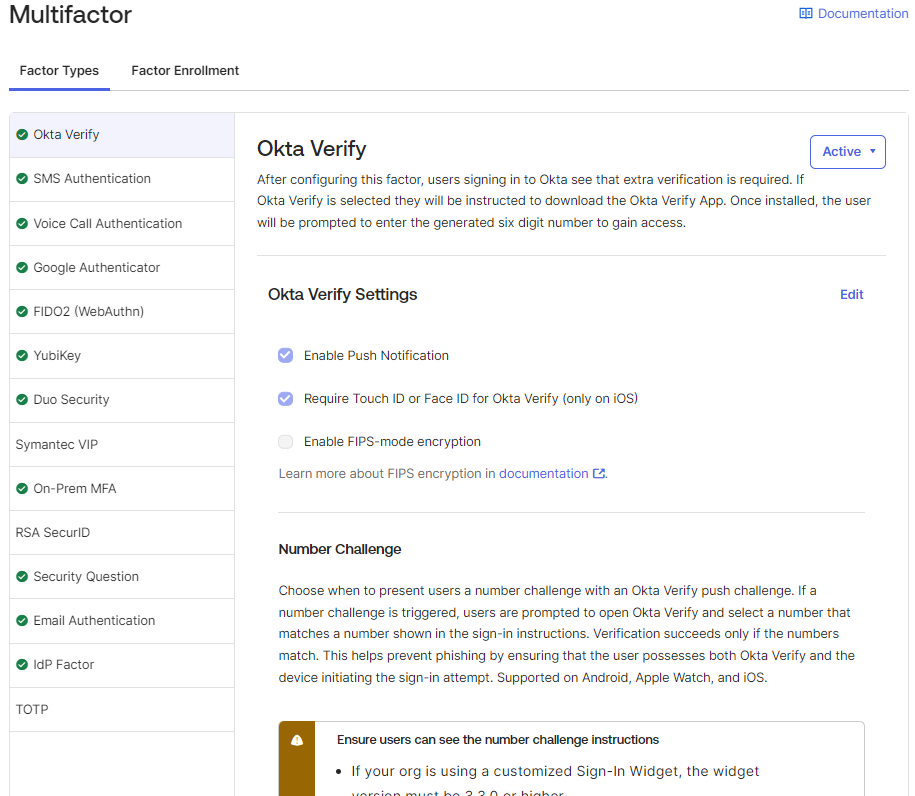
Task: Uncheck Require Touch ID or Face ID
Action: click(x=285, y=398)
